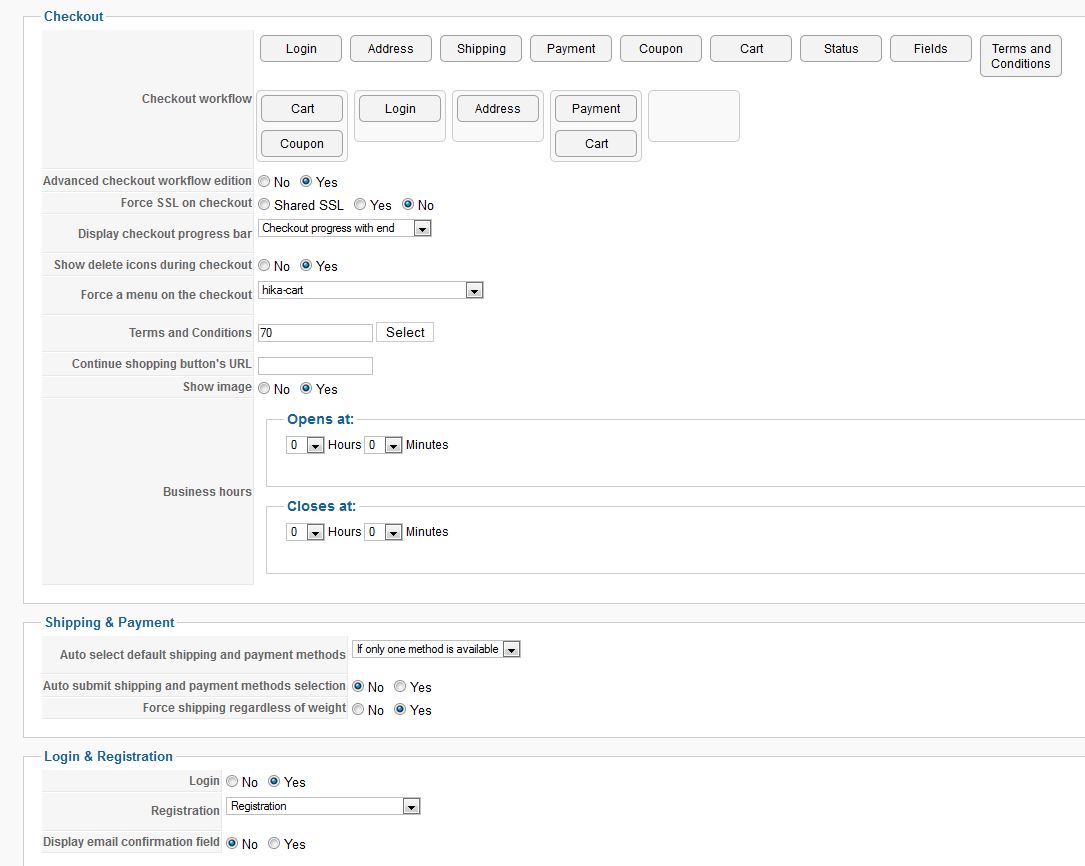Viewport: 1085px width, 866px height.
Task: Click the Select button for Terms and Conditions
Action: (405, 333)
